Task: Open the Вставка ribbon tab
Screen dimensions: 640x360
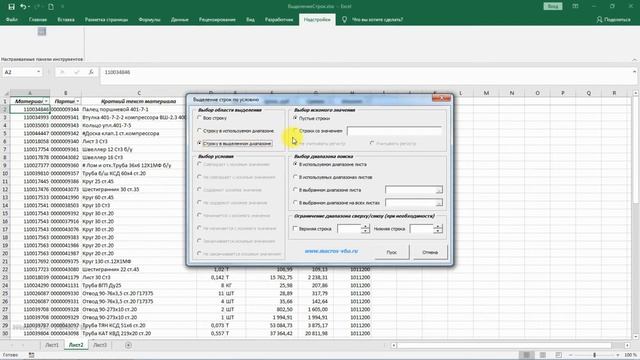Action: point(66,20)
